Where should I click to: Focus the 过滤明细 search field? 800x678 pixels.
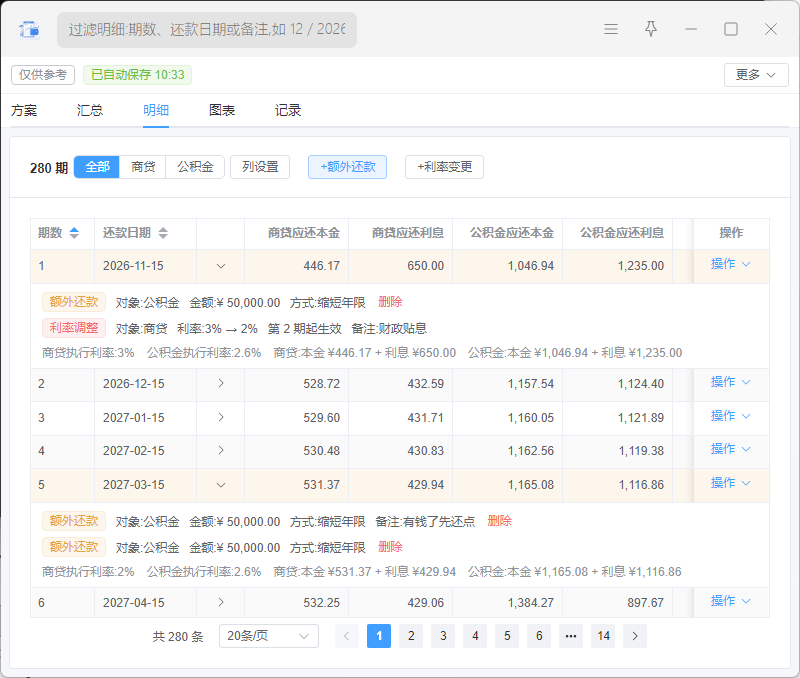(207, 30)
